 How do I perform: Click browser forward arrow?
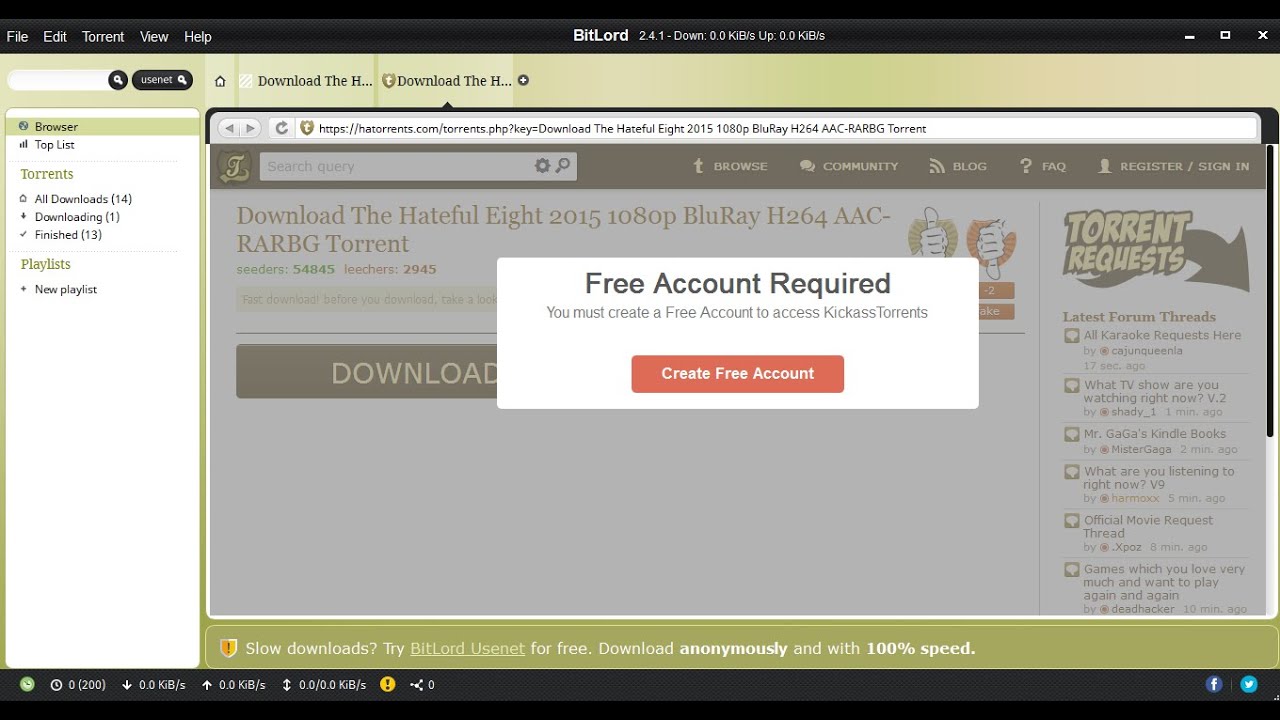[x=250, y=128]
